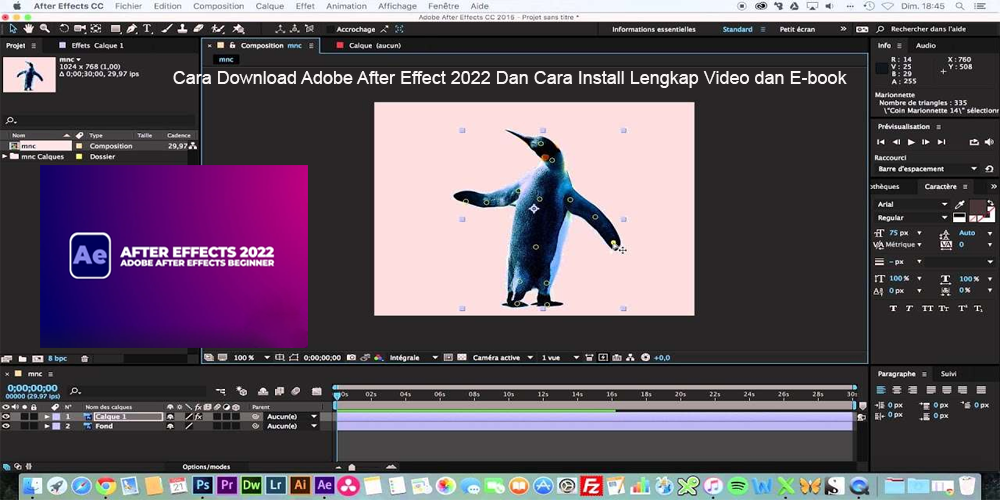This screenshot has height=500, width=1000.
Task: Open Photoshop from the Dock
Action: (203, 485)
